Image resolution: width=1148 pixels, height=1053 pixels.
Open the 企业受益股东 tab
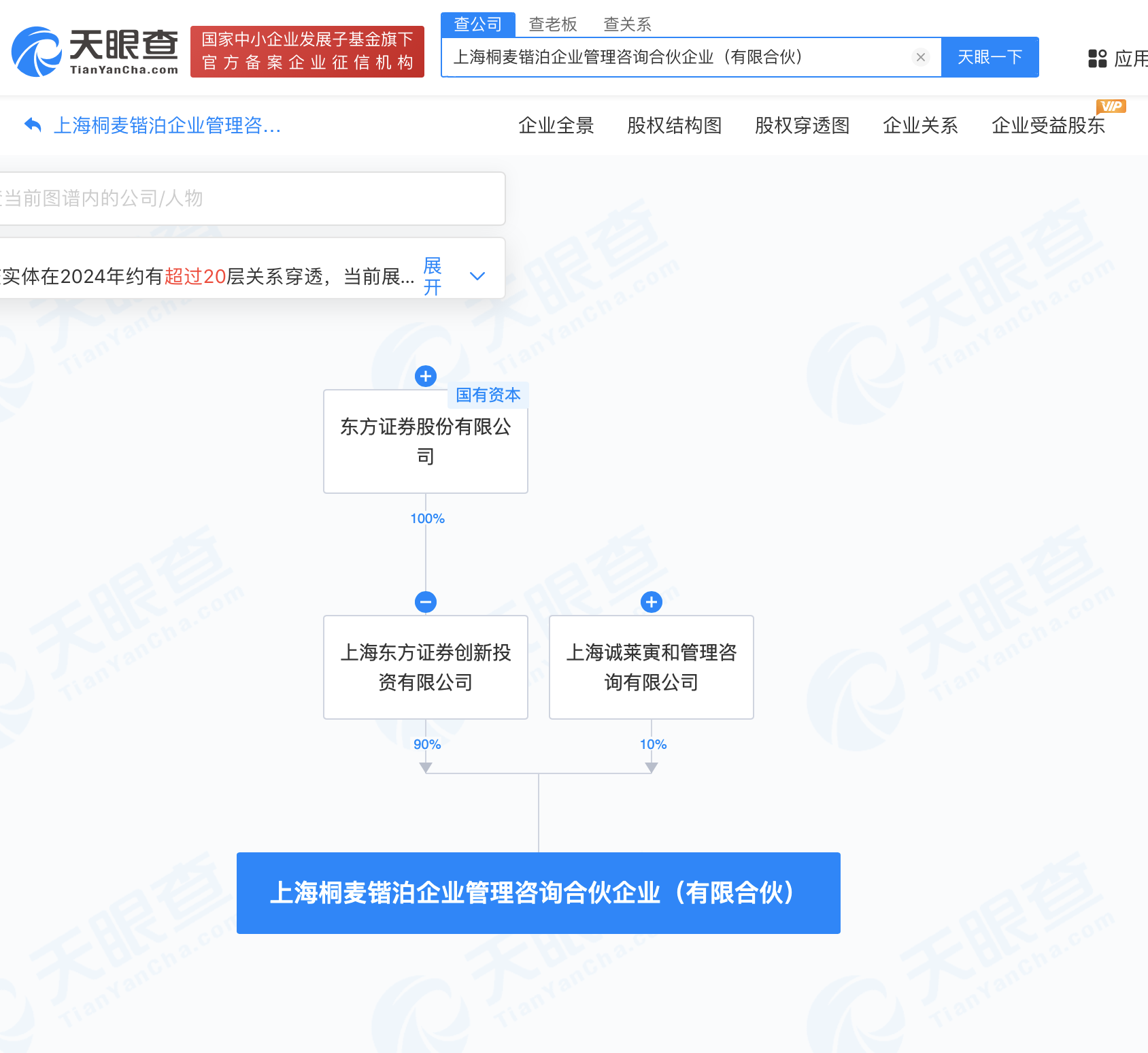tap(1049, 125)
